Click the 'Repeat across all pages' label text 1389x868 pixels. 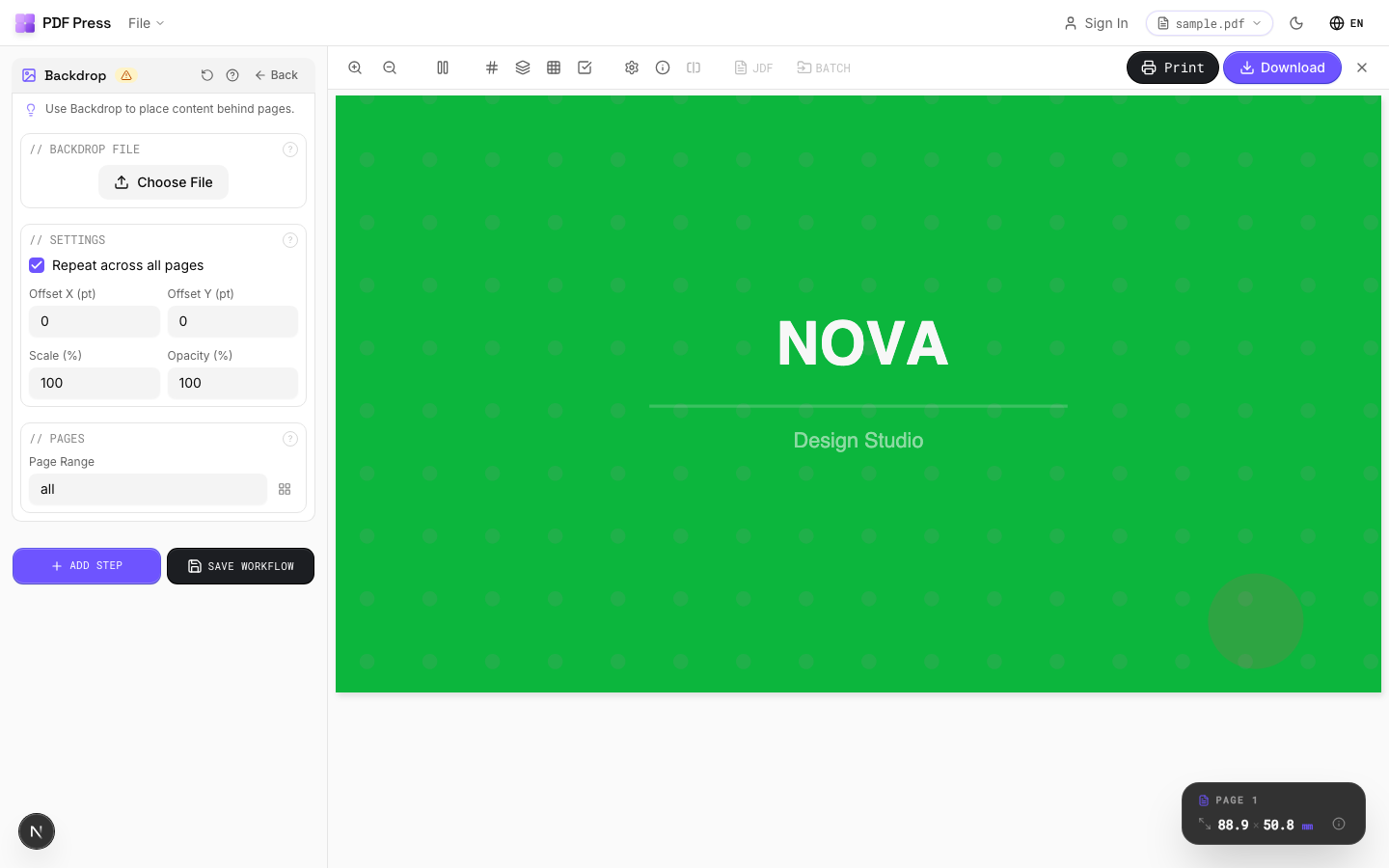pos(128,265)
